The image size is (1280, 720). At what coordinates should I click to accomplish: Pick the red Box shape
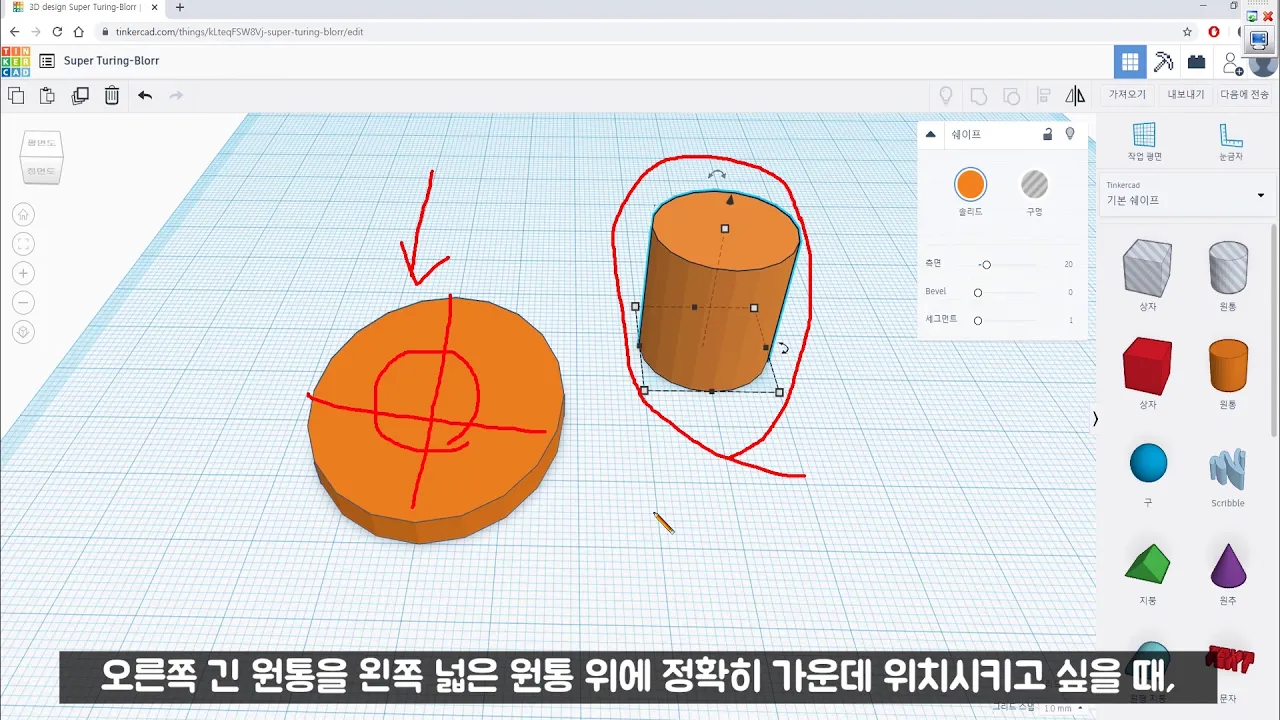(x=1147, y=367)
